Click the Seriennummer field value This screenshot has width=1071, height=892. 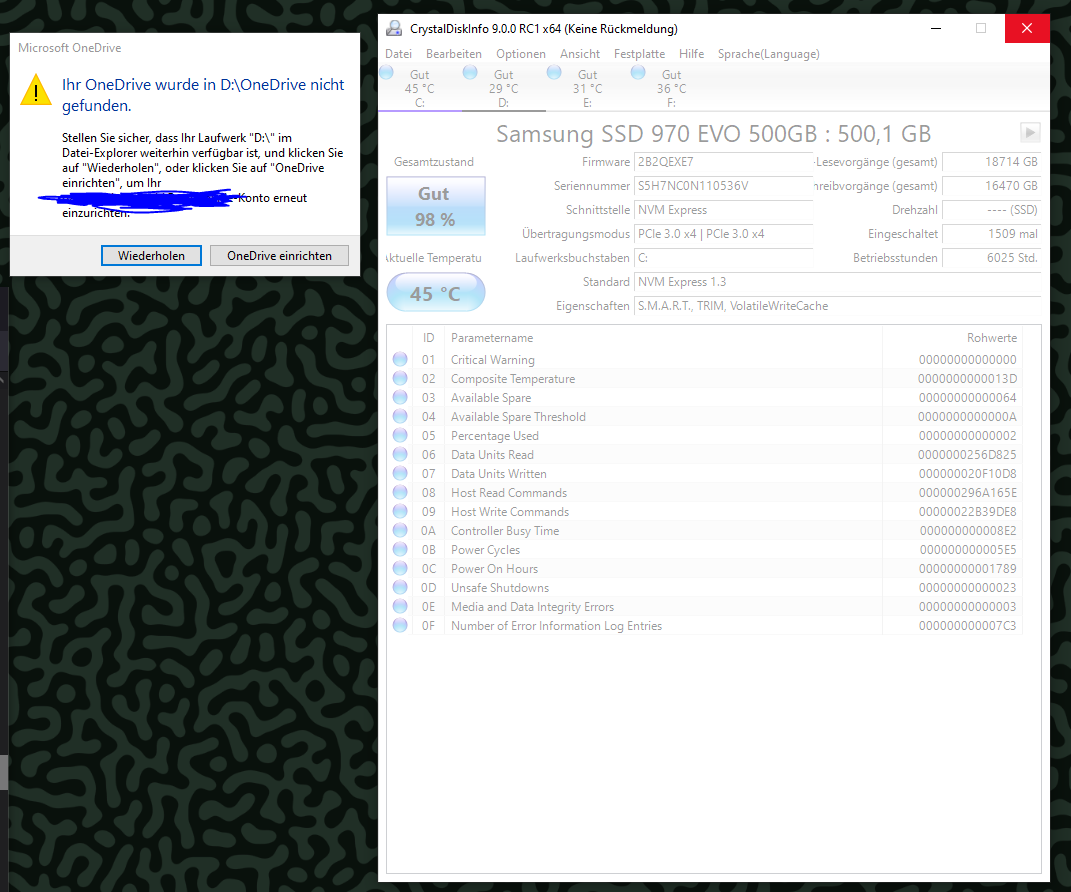[723, 186]
